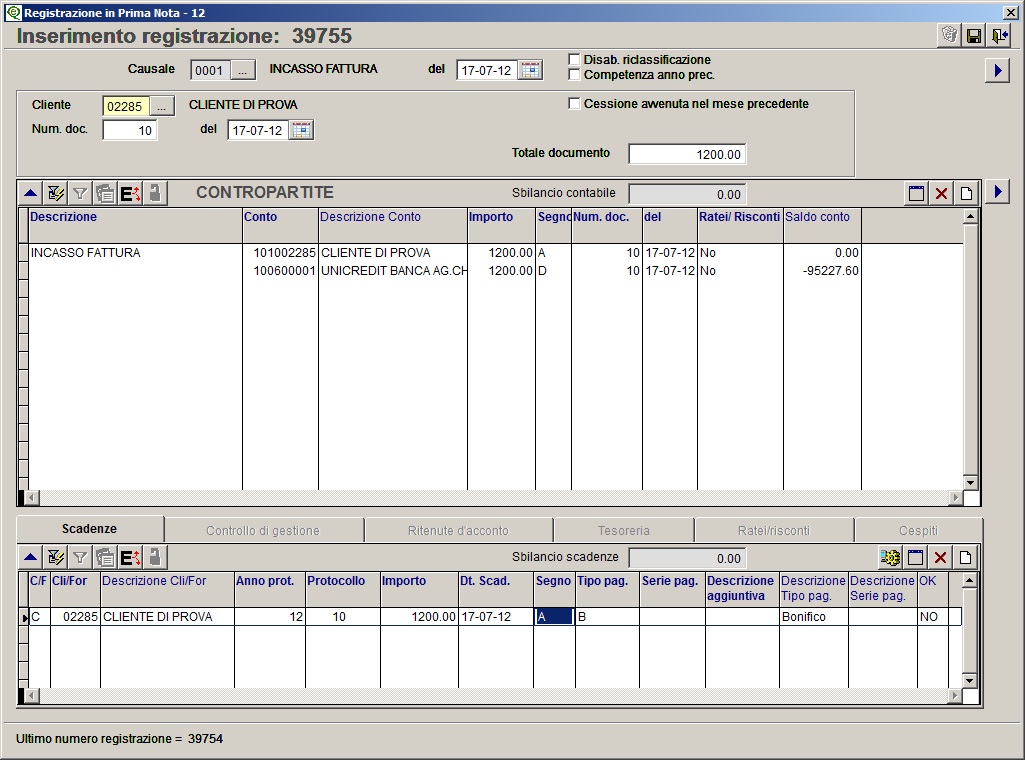Open the Ritenute d'acconto tab
The image size is (1025, 760).
click(x=458, y=531)
